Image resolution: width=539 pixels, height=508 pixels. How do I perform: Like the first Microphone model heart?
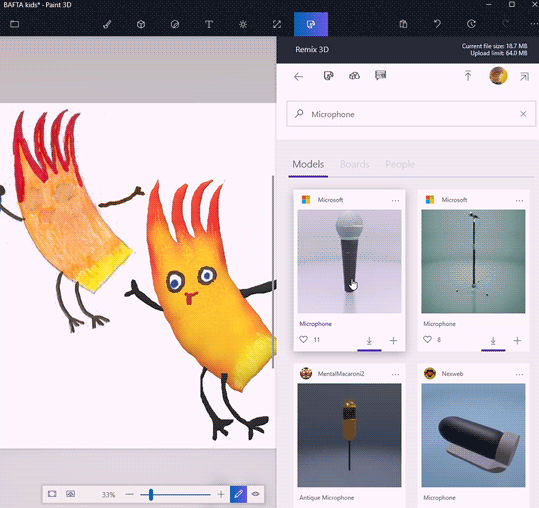(303, 339)
